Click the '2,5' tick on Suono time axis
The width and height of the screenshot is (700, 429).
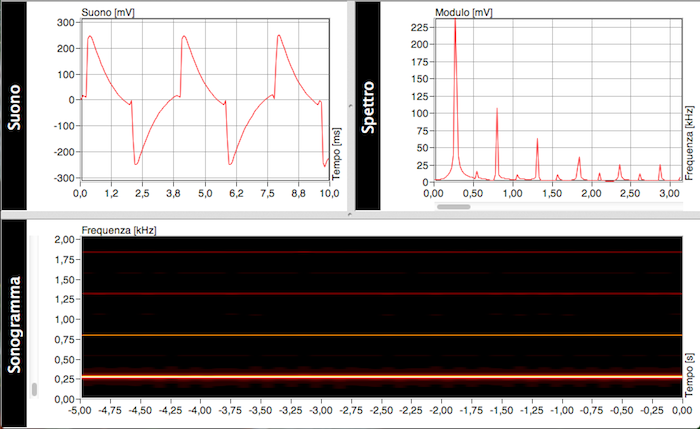pos(142,193)
